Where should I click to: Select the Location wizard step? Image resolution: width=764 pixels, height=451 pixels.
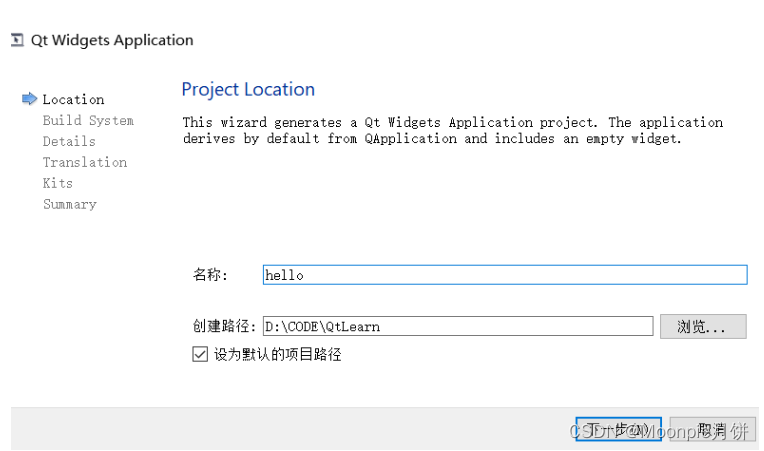click(73, 99)
